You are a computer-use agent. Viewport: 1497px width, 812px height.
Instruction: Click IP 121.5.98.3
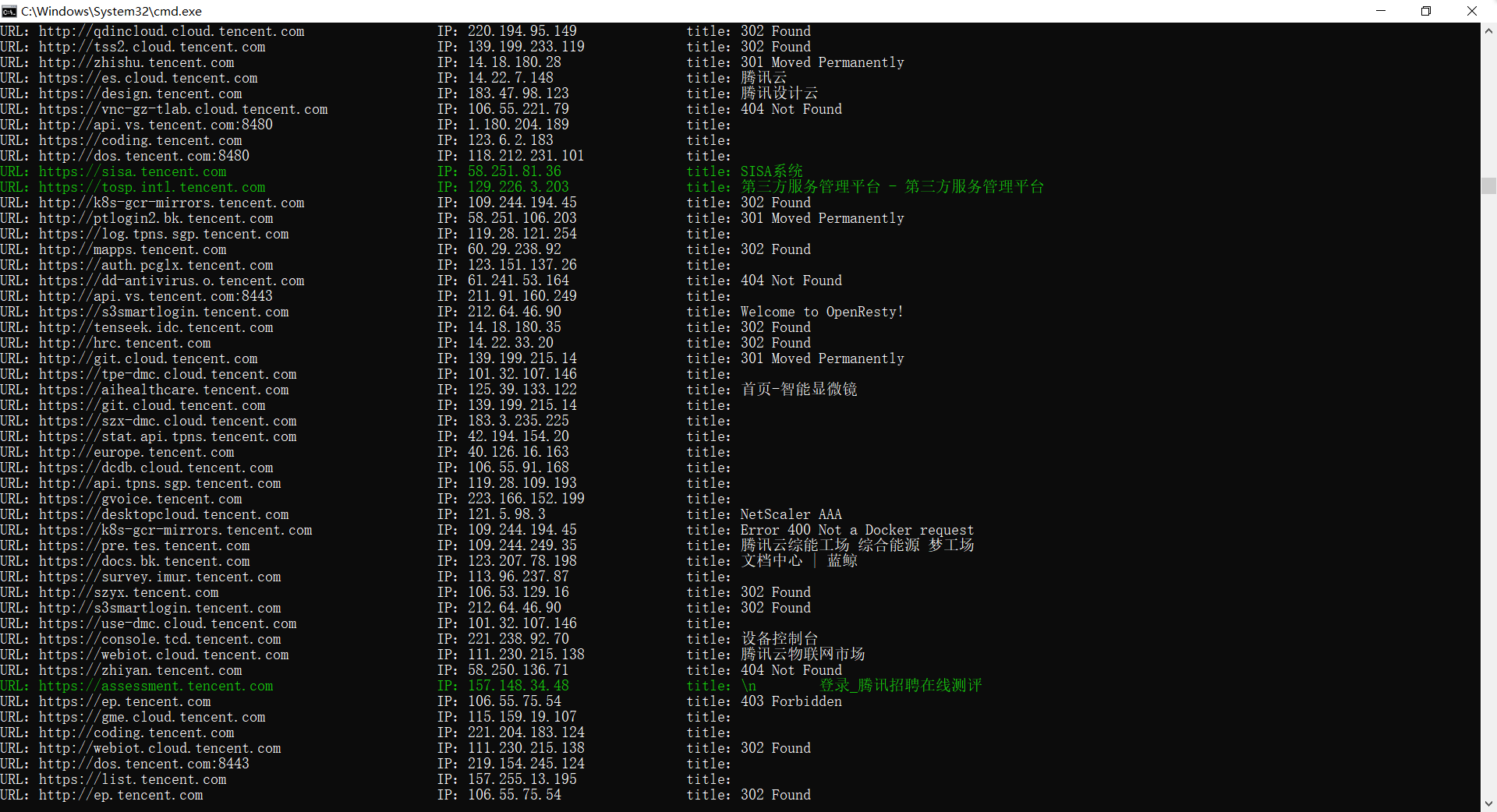pyautogui.click(x=507, y=514)
